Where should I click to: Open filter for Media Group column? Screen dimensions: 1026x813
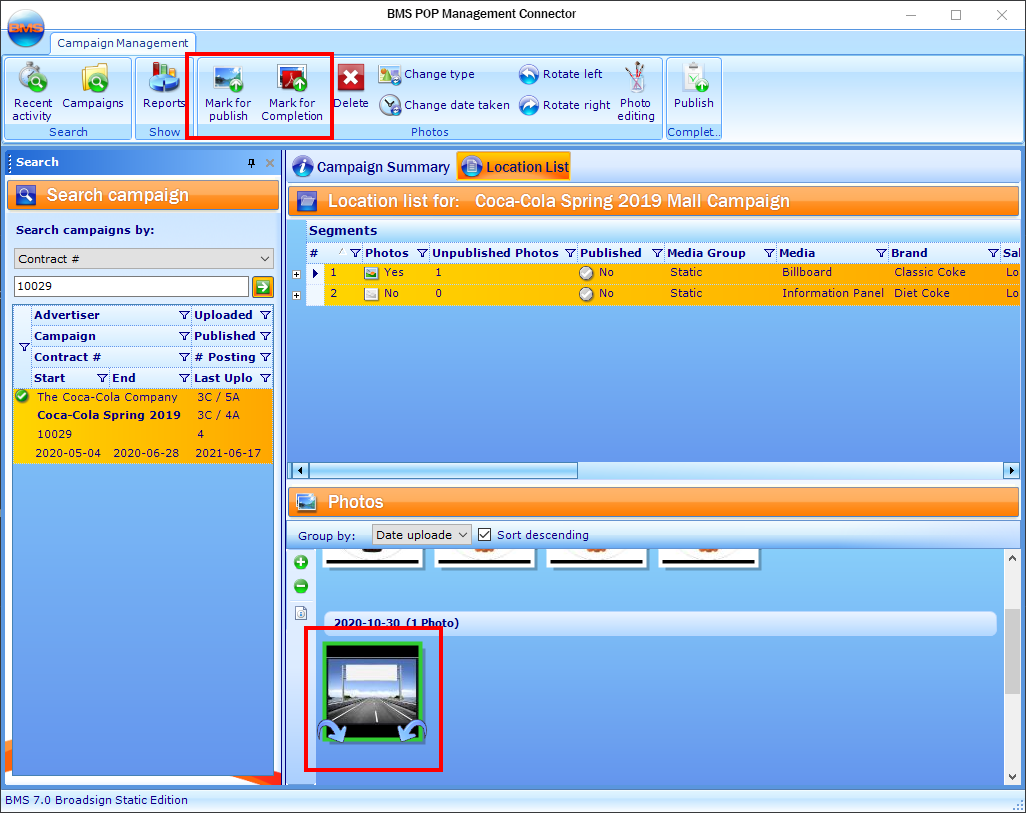(769, 253)
